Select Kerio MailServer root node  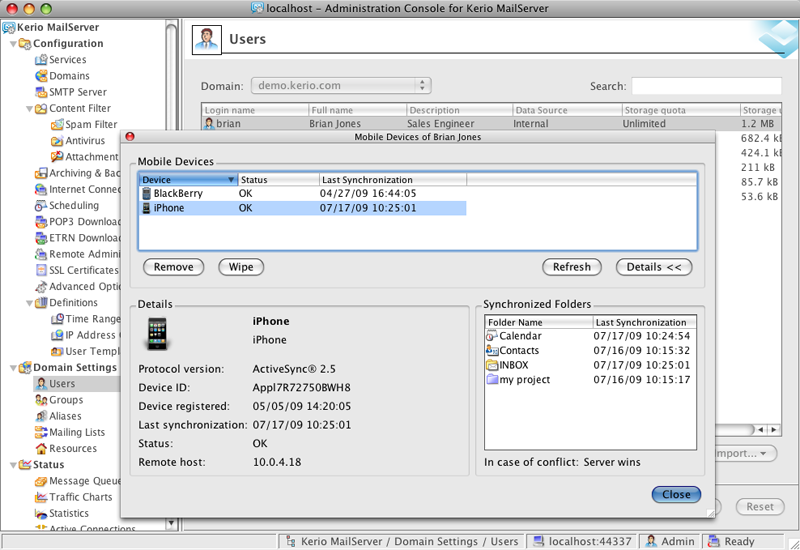click(58, 28)
